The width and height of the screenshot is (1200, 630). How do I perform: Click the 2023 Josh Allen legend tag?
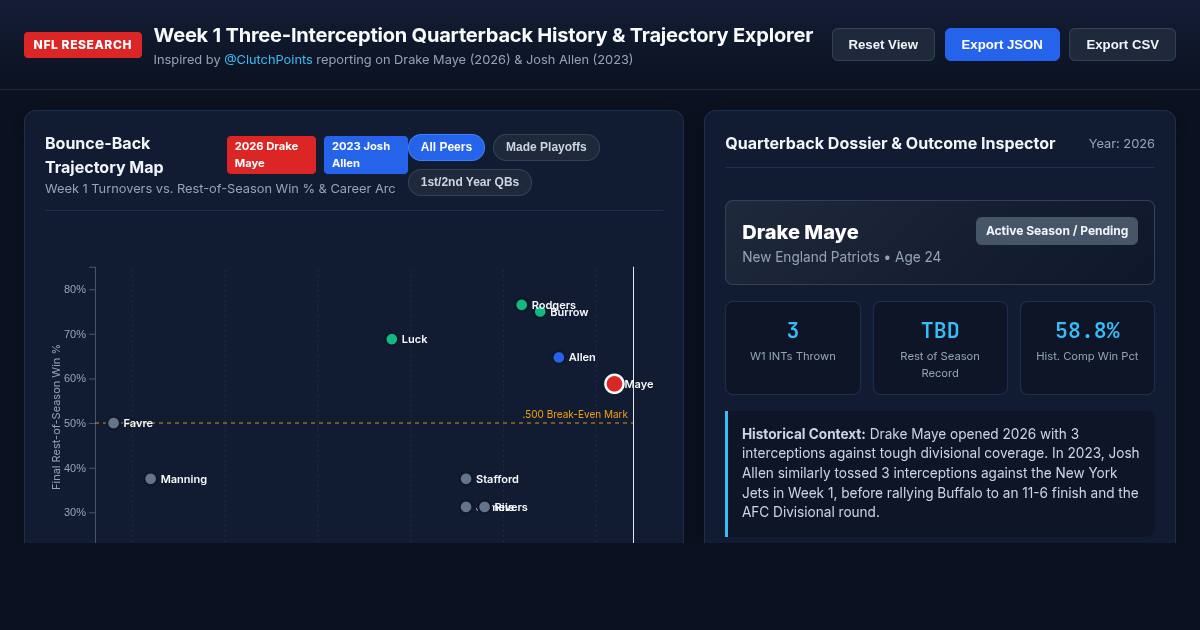[365, 155]
